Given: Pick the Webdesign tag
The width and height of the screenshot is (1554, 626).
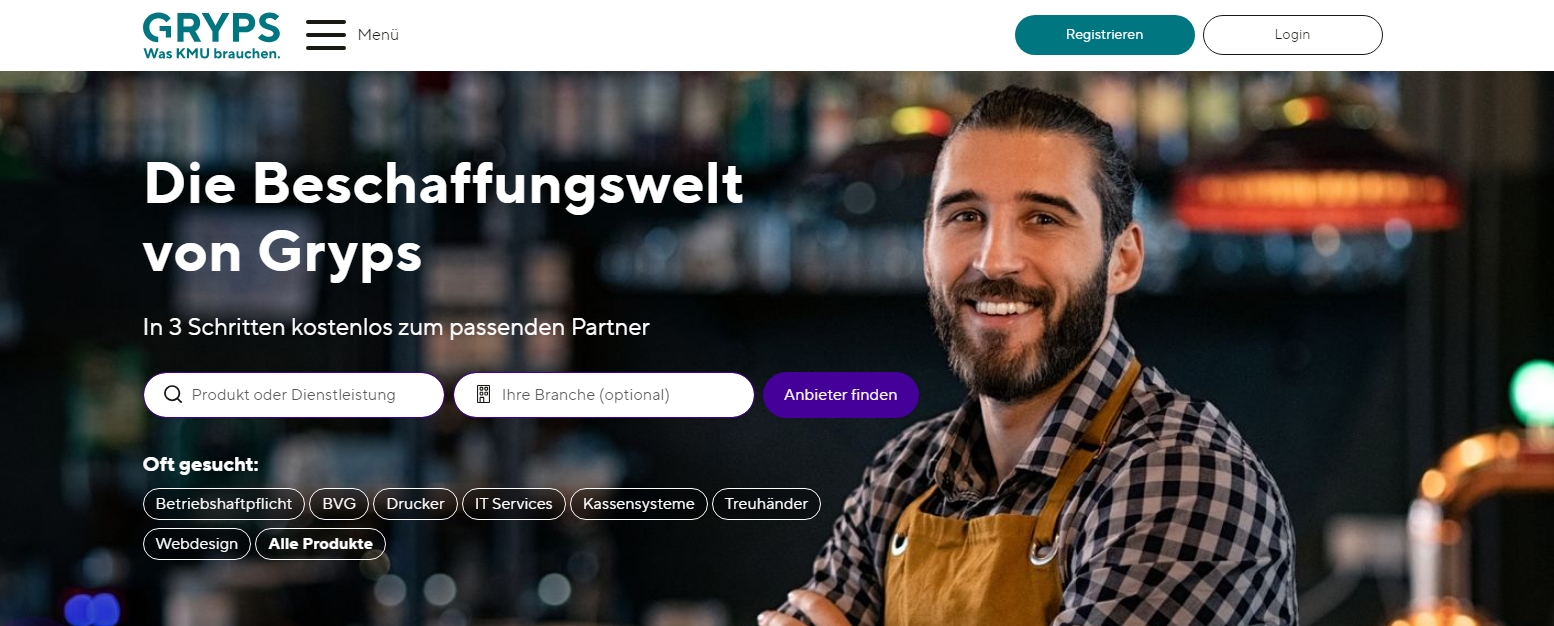Looking at the screenshot, I should point(197,544).
